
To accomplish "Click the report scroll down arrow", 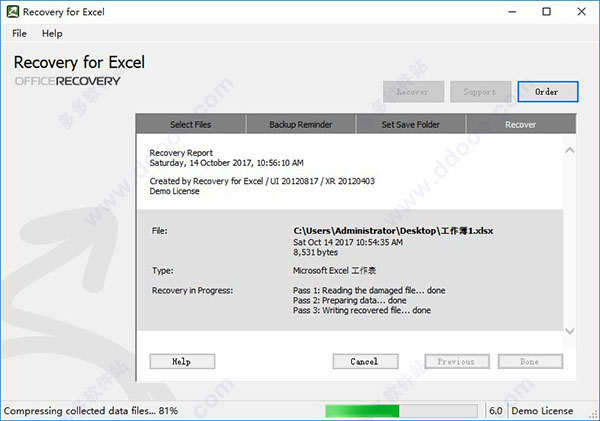I will pos(569,331).
